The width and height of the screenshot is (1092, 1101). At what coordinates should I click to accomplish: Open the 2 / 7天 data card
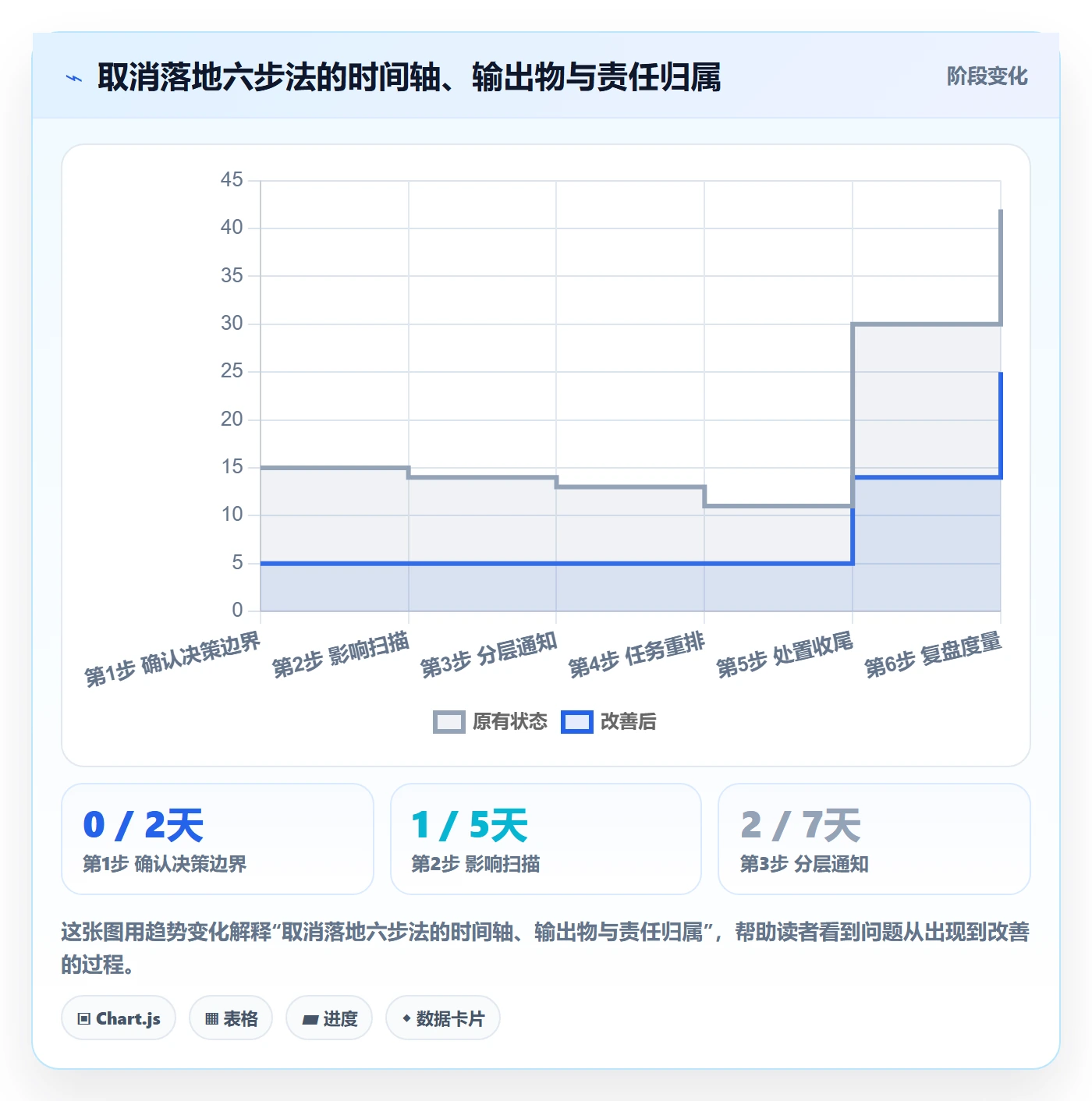coord(874,839)
